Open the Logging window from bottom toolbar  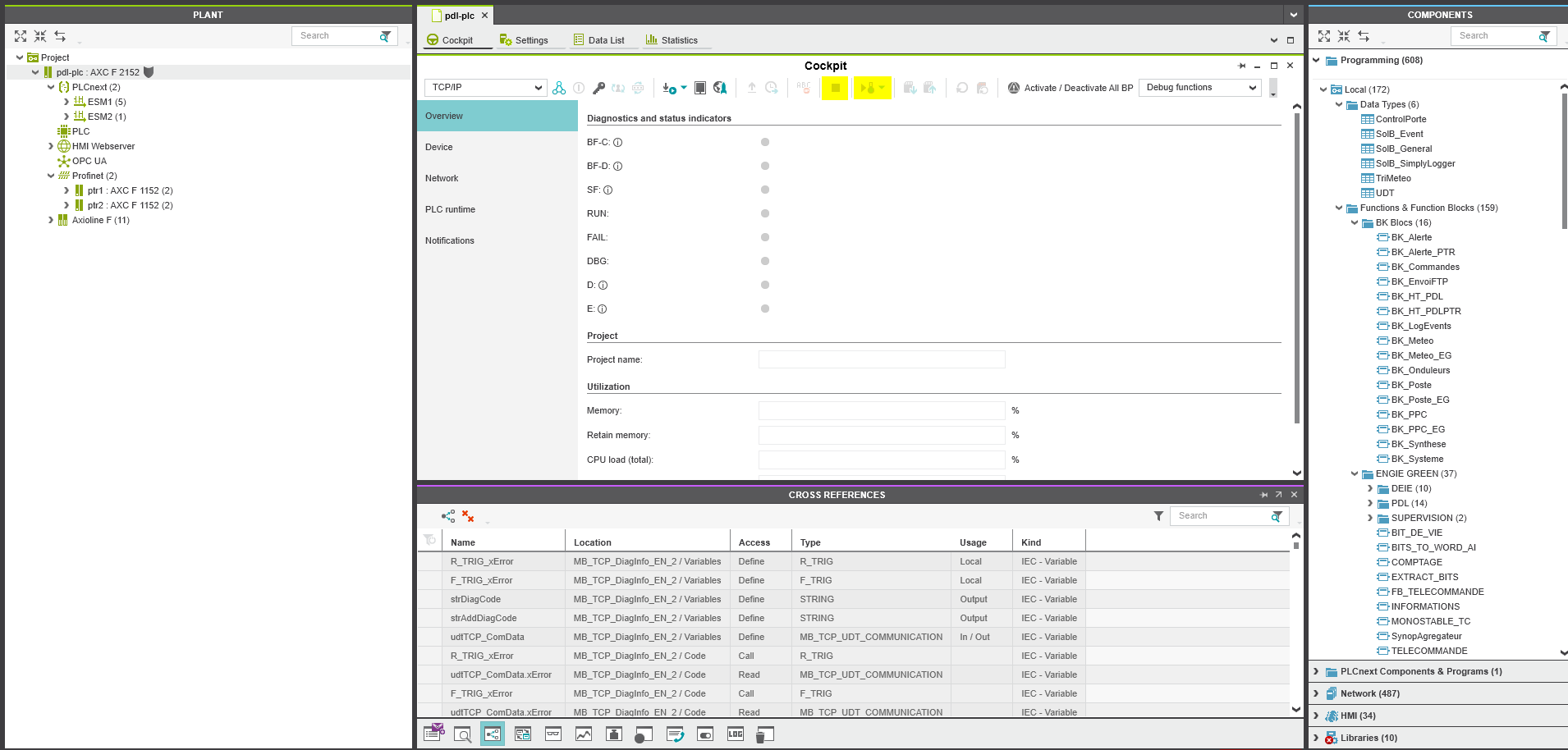click(x=736, y=734)
